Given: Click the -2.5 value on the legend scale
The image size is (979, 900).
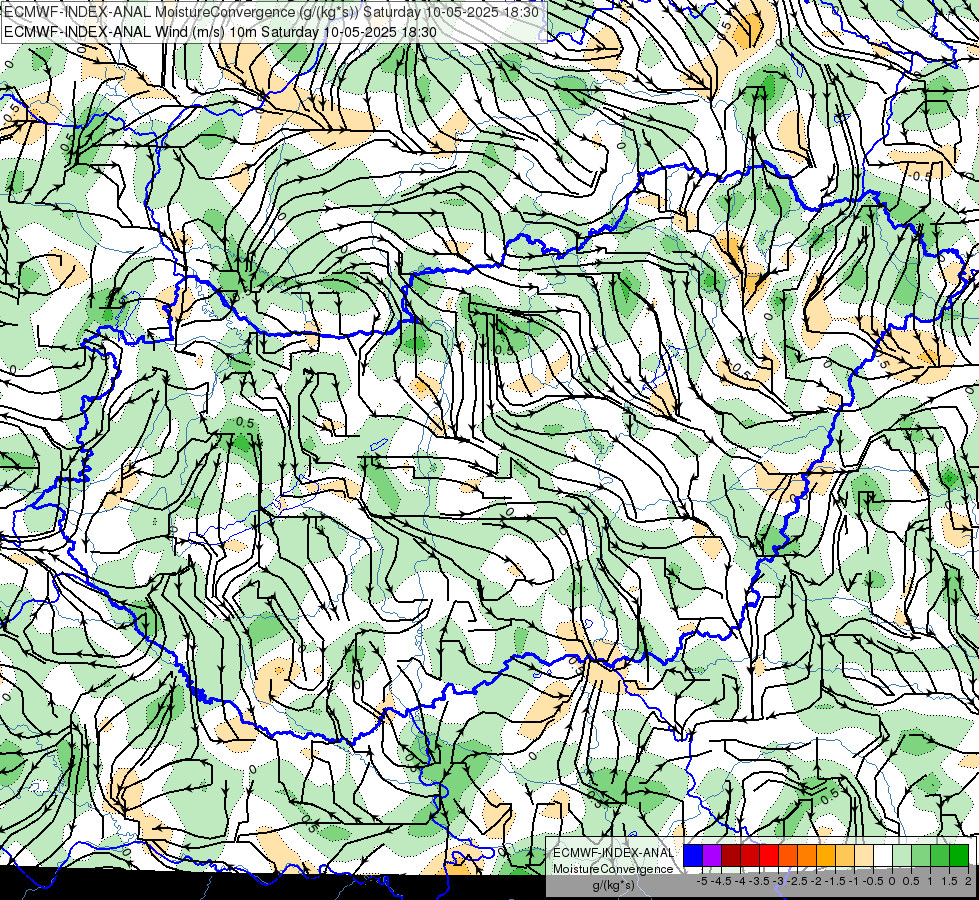Looking at the screenshot, I should [797, 881].
